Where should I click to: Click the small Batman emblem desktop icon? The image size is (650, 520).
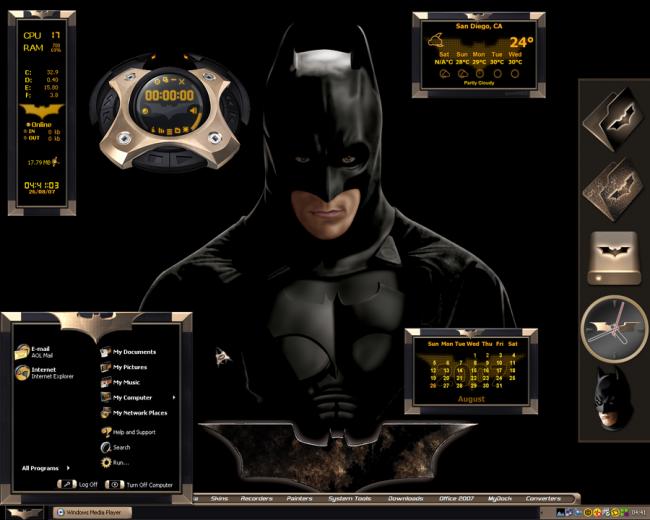point(223,357)
